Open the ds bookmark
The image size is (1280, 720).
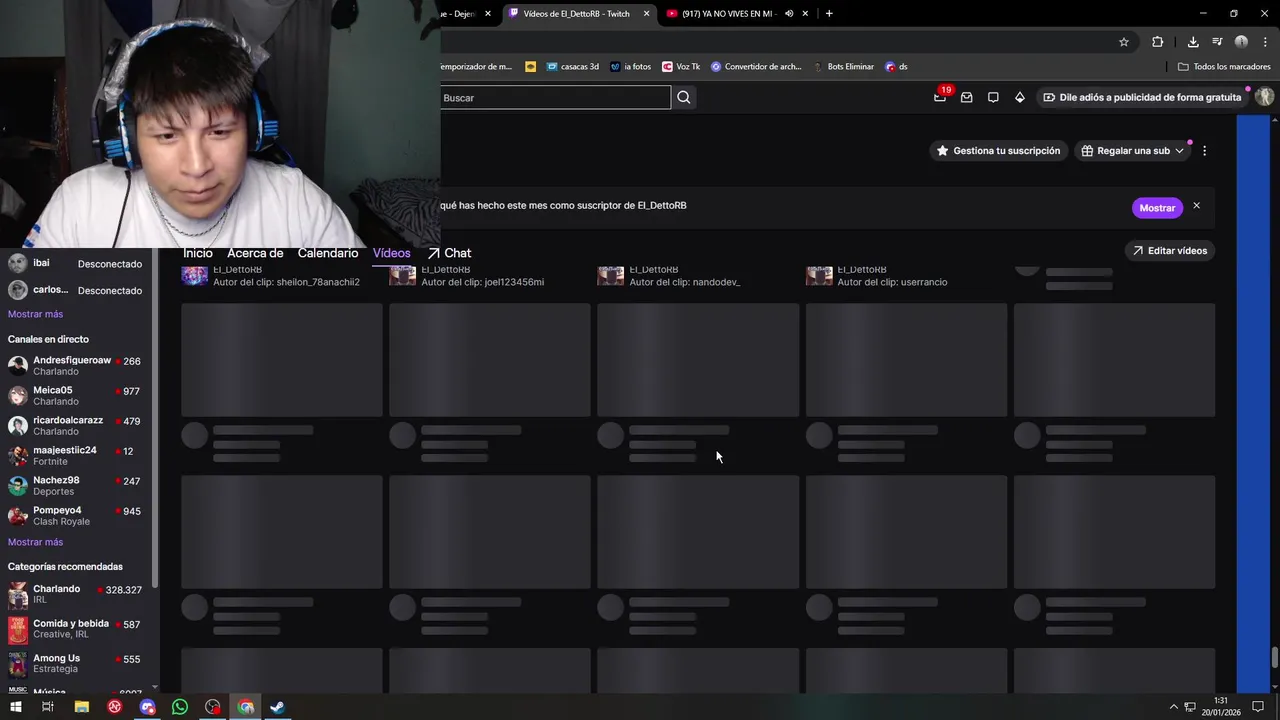click(x=896, y=67)
